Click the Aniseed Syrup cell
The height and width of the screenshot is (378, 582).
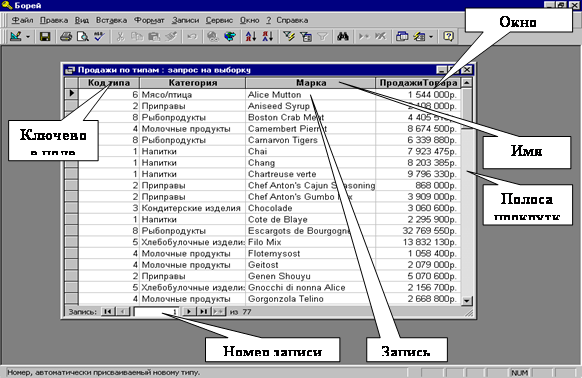[x=310, y=106]
